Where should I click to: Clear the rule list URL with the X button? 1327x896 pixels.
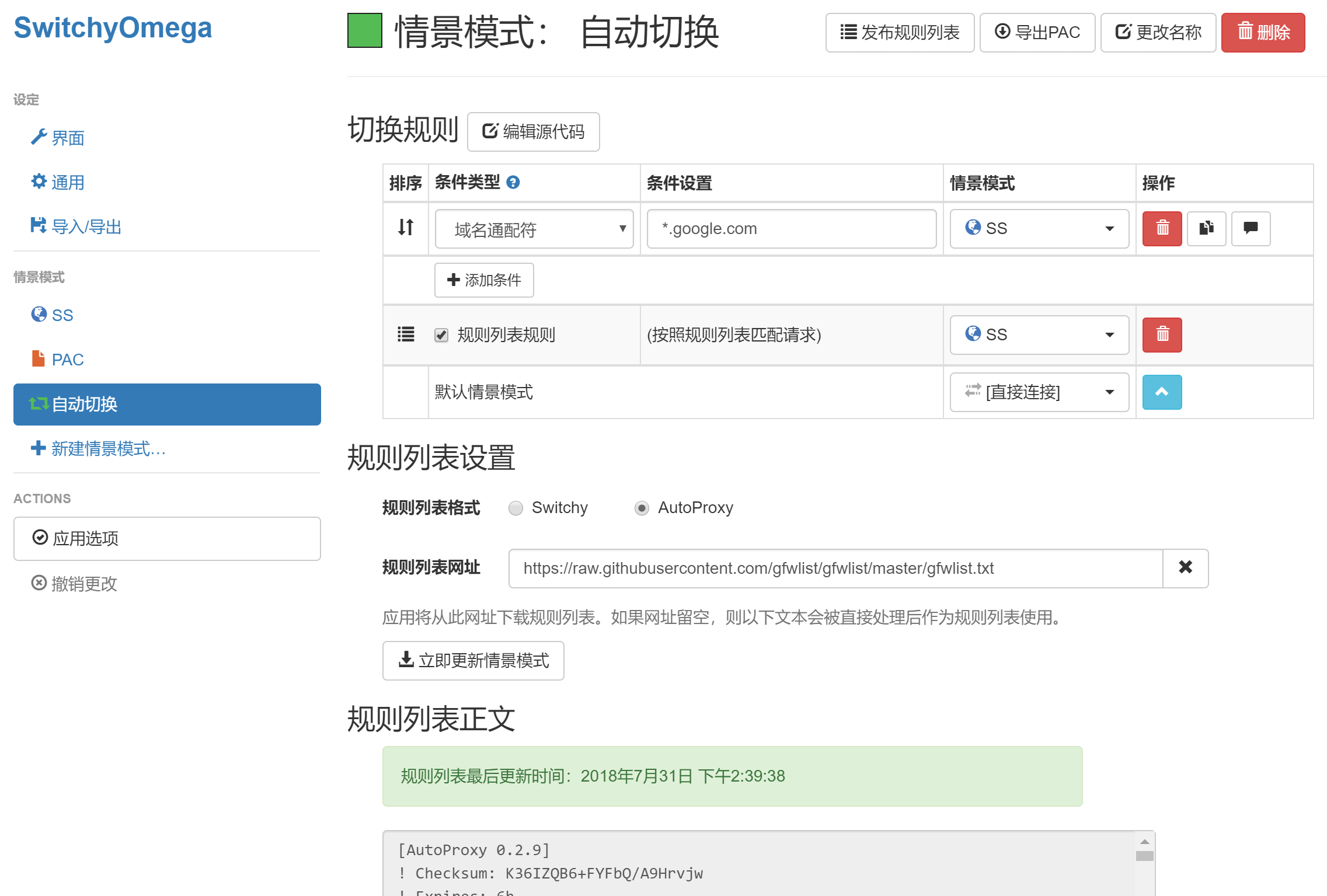coord(1185,567)
